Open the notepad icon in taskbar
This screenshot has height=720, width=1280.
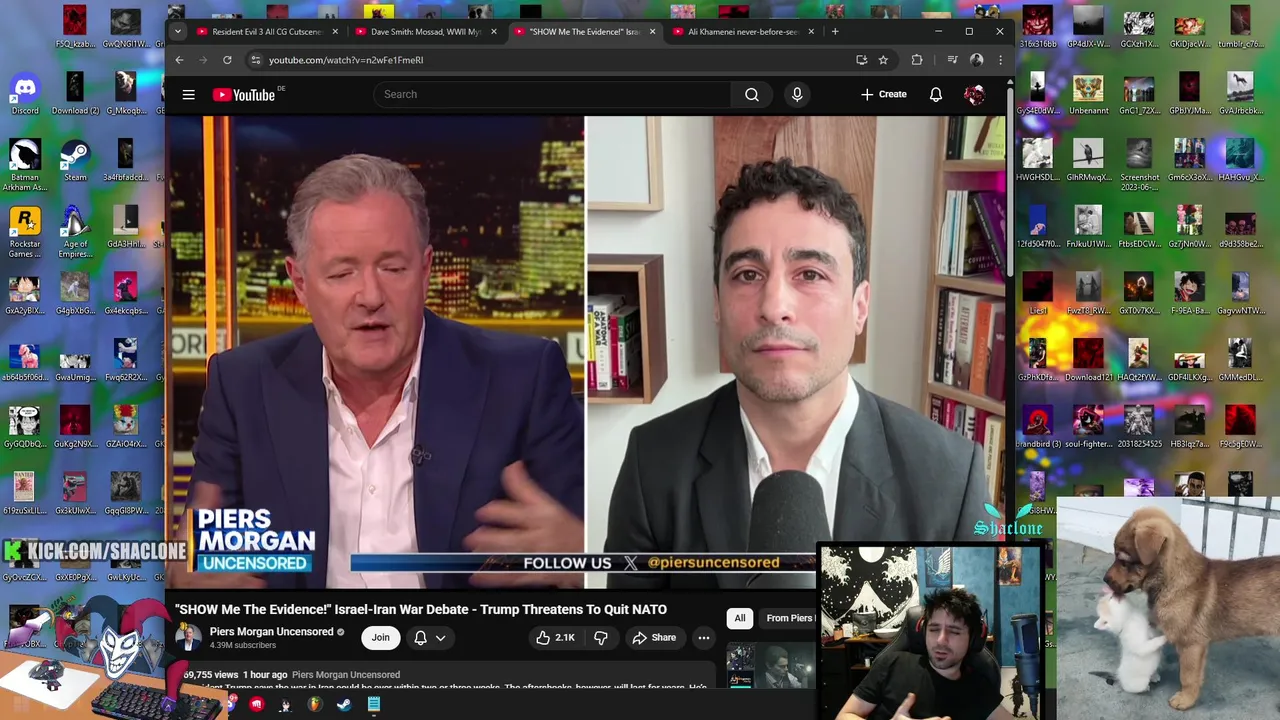tap(373, 705)
